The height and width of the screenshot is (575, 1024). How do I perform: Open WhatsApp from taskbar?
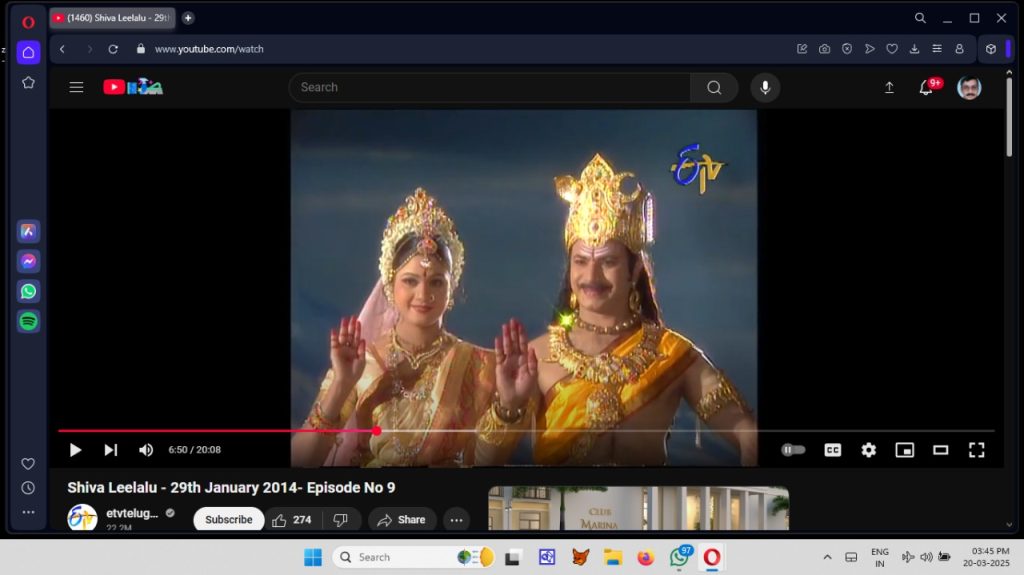(679, 557)
